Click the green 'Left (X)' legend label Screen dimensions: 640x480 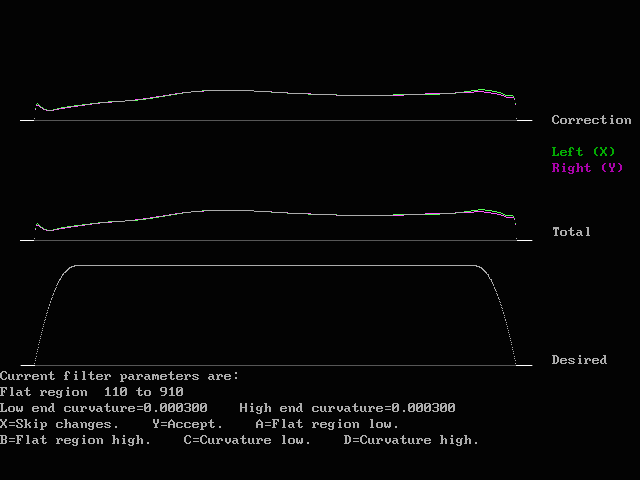coord(583,152)
